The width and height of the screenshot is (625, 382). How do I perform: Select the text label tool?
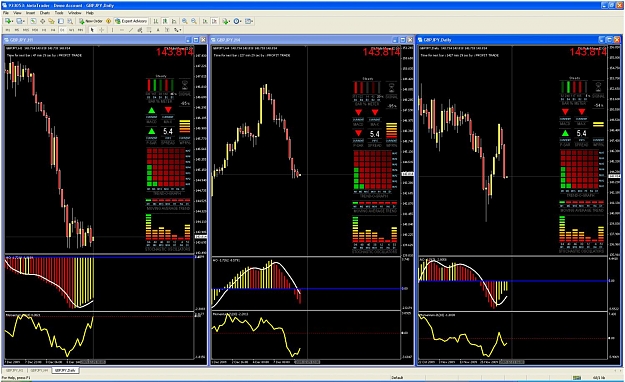pos(167,30)
